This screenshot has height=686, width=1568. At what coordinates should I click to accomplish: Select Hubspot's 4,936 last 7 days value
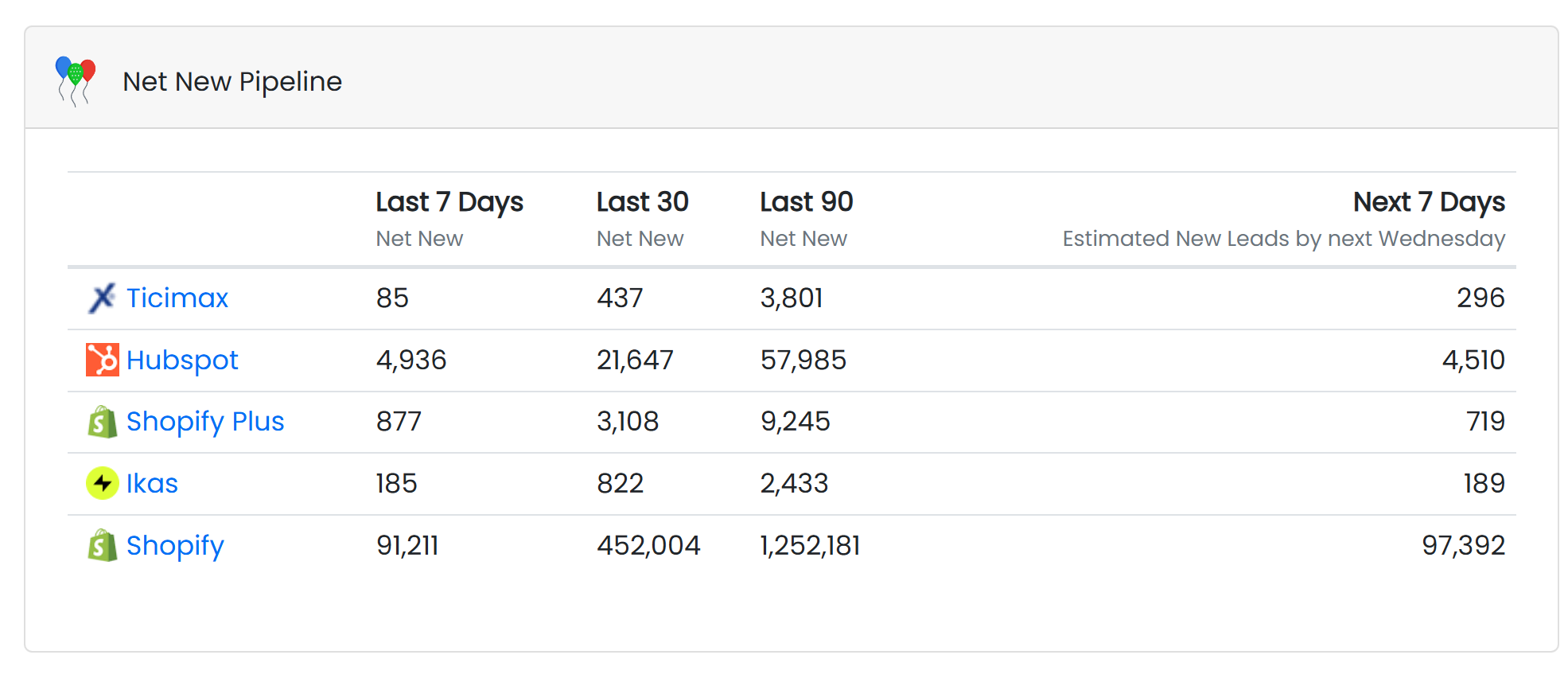pos(410,361)
